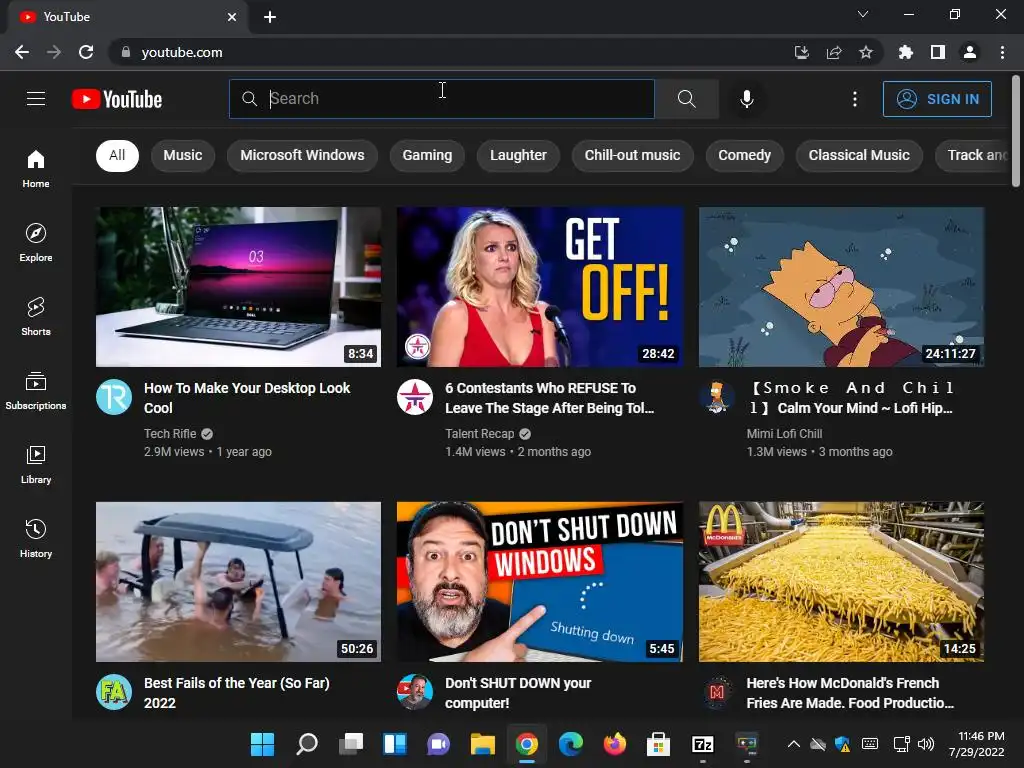Screen dimensions: 1024x768
Task: Click the Best Fails channel avatar
Action: [114, 692]
